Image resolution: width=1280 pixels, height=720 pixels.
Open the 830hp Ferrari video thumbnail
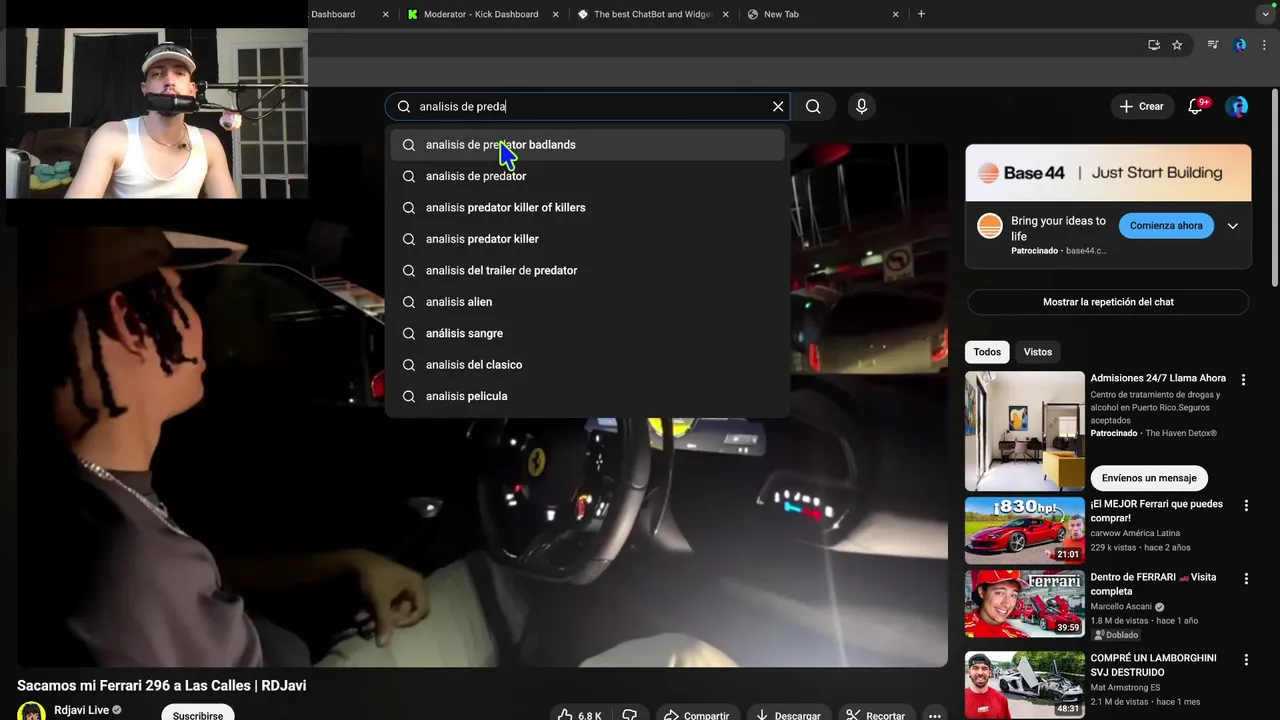[1024, 530]
